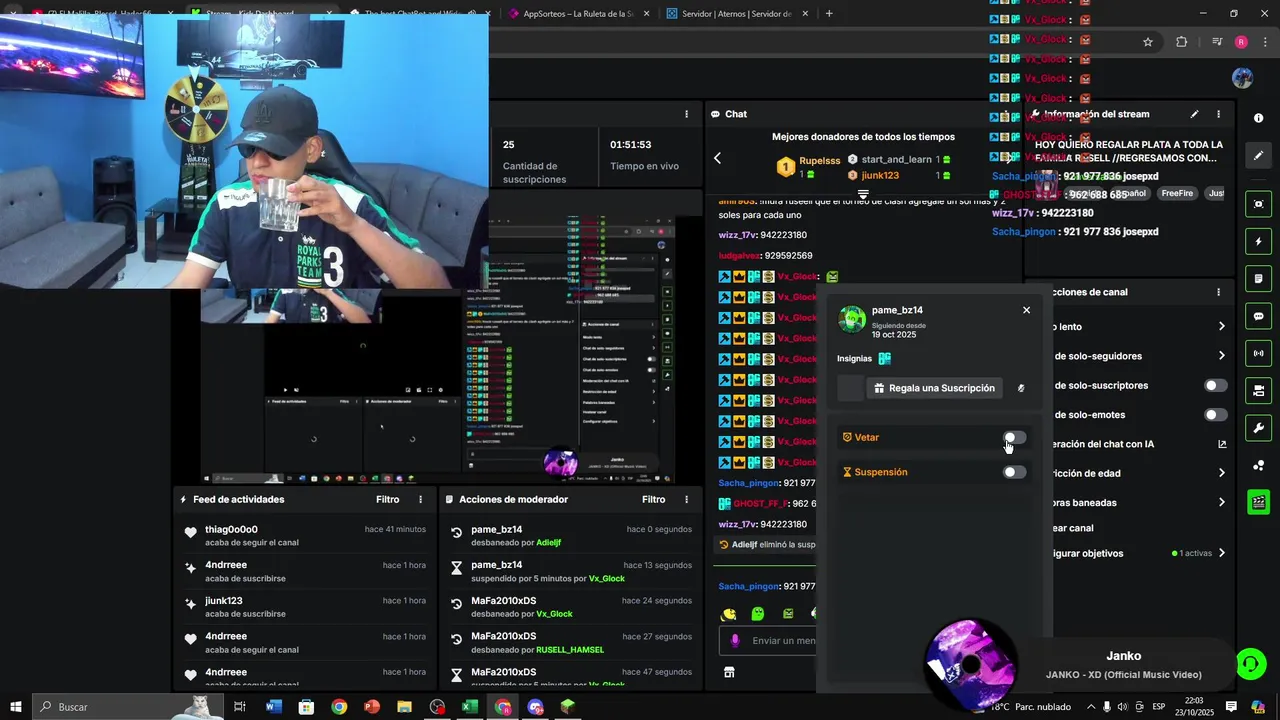
Task: Open chat moderation with IA external link
Action: pos(1222,444)
